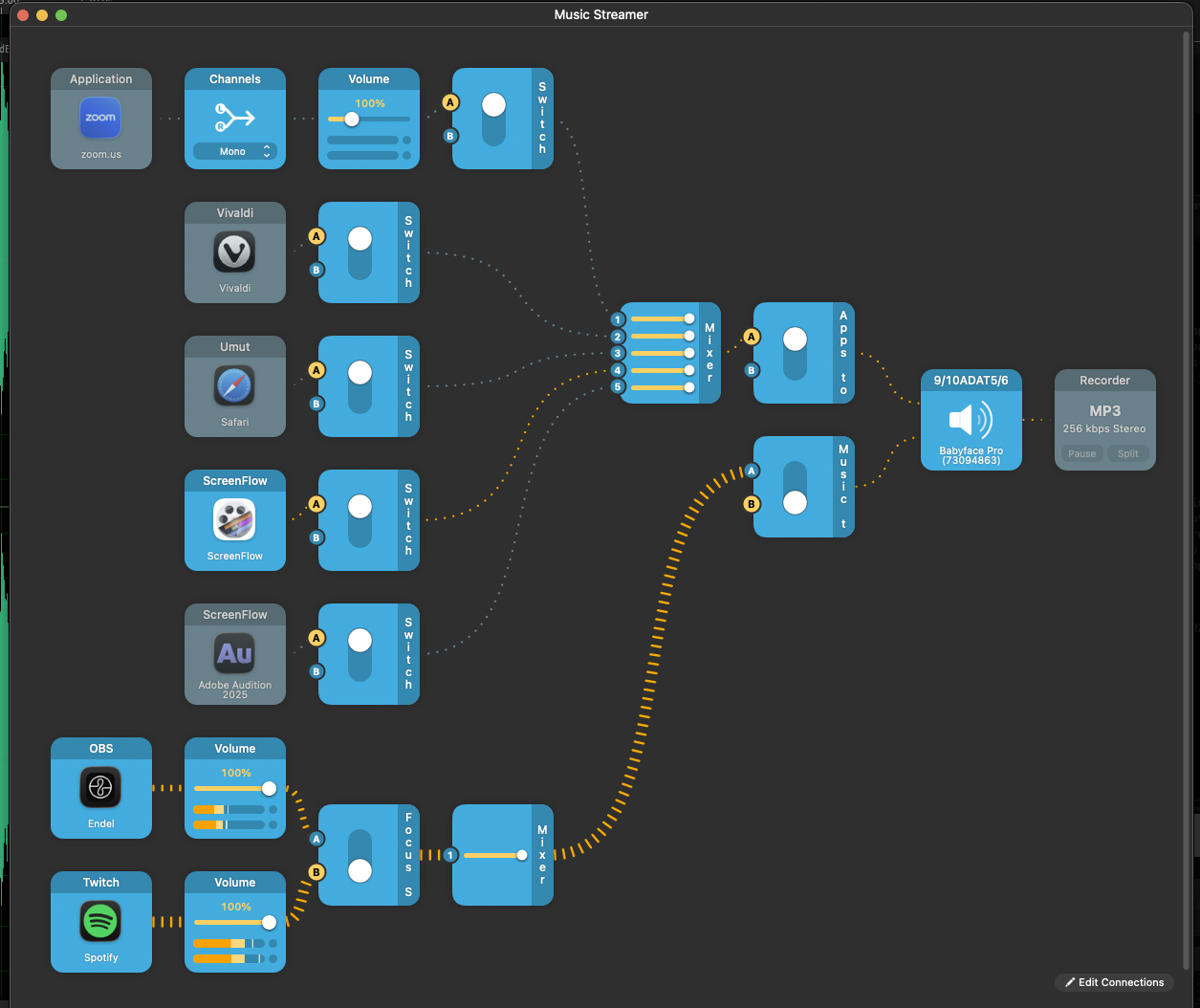Select the '9/10ADAT5/6' output header
This screenshot has width=1200, height=1008.
[x=971, y=381]
